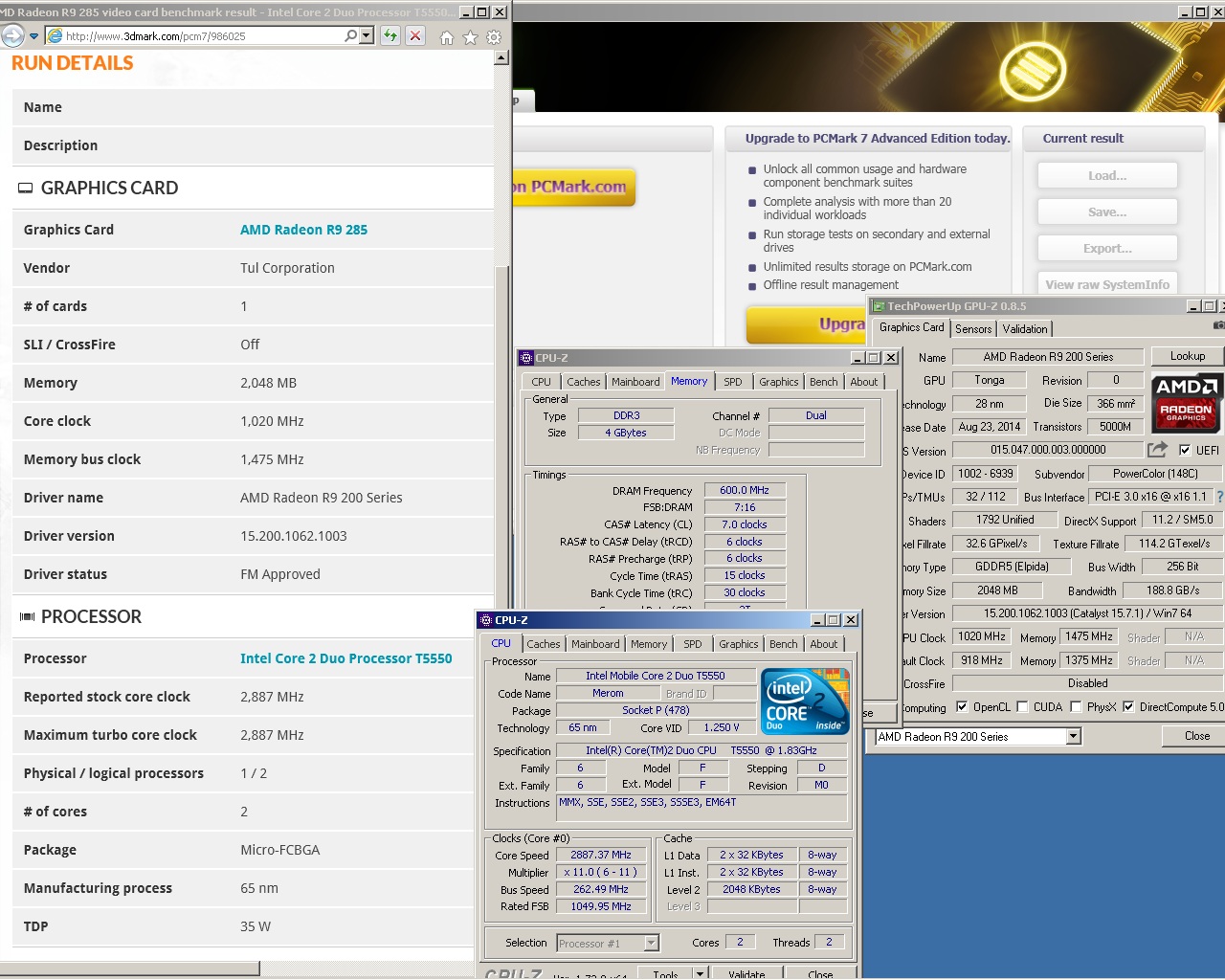
Task: Open the browser Home icon
Action: 446,37
